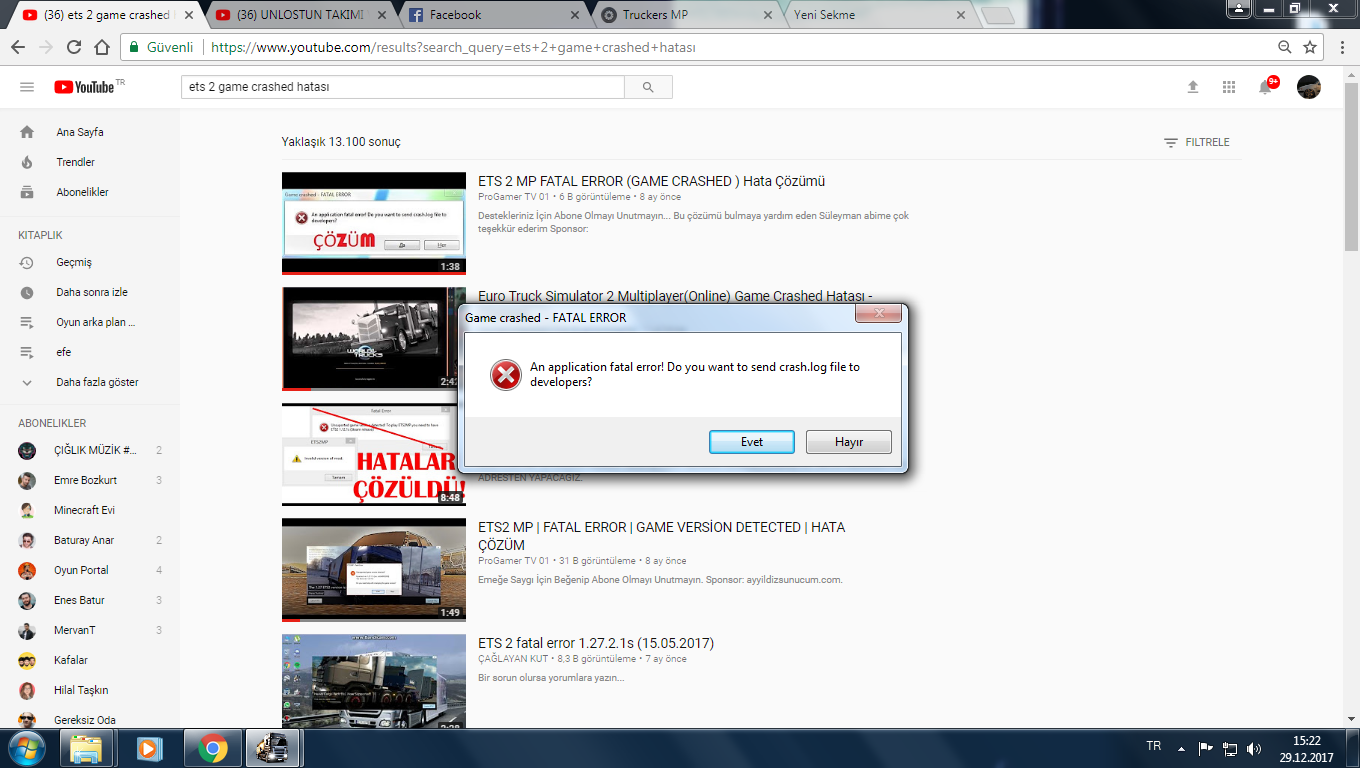This screenshot has height=768, width=1360.
Task: Click the zoom magnifier in the address bar
Action: click(x=1285, y=47)
